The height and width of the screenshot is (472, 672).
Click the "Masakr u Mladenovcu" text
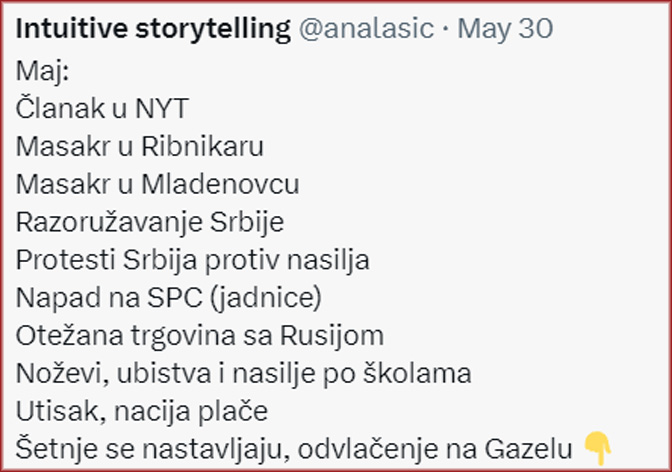(x=157, y=185)
